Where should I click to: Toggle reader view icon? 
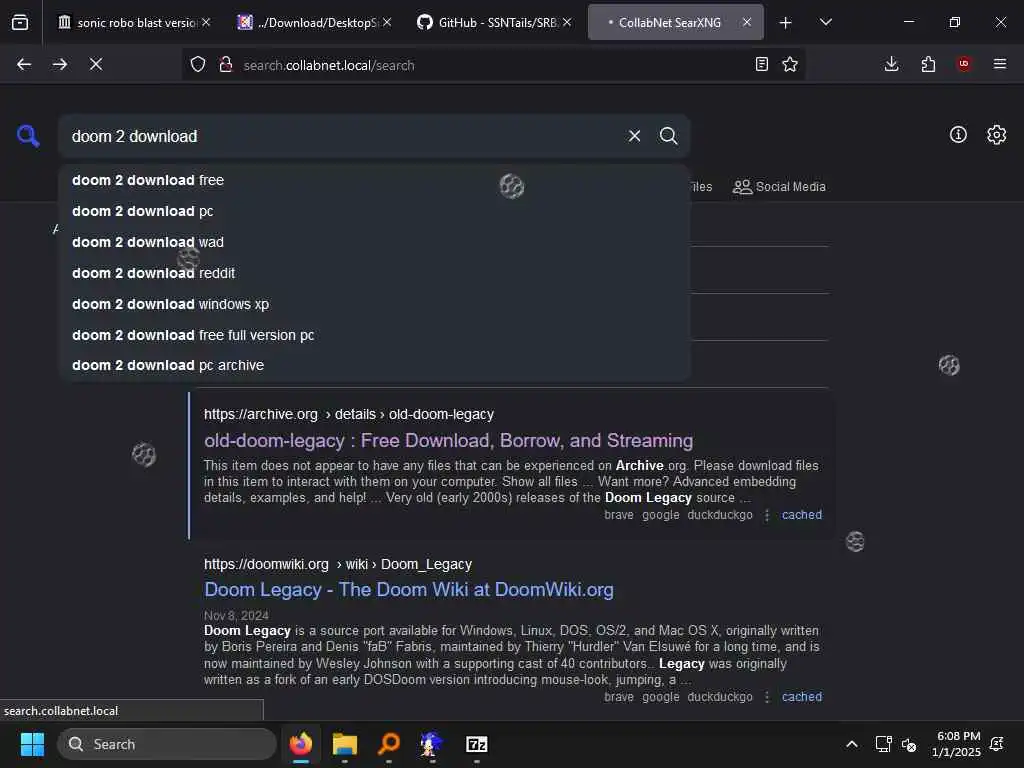point(761,64)
